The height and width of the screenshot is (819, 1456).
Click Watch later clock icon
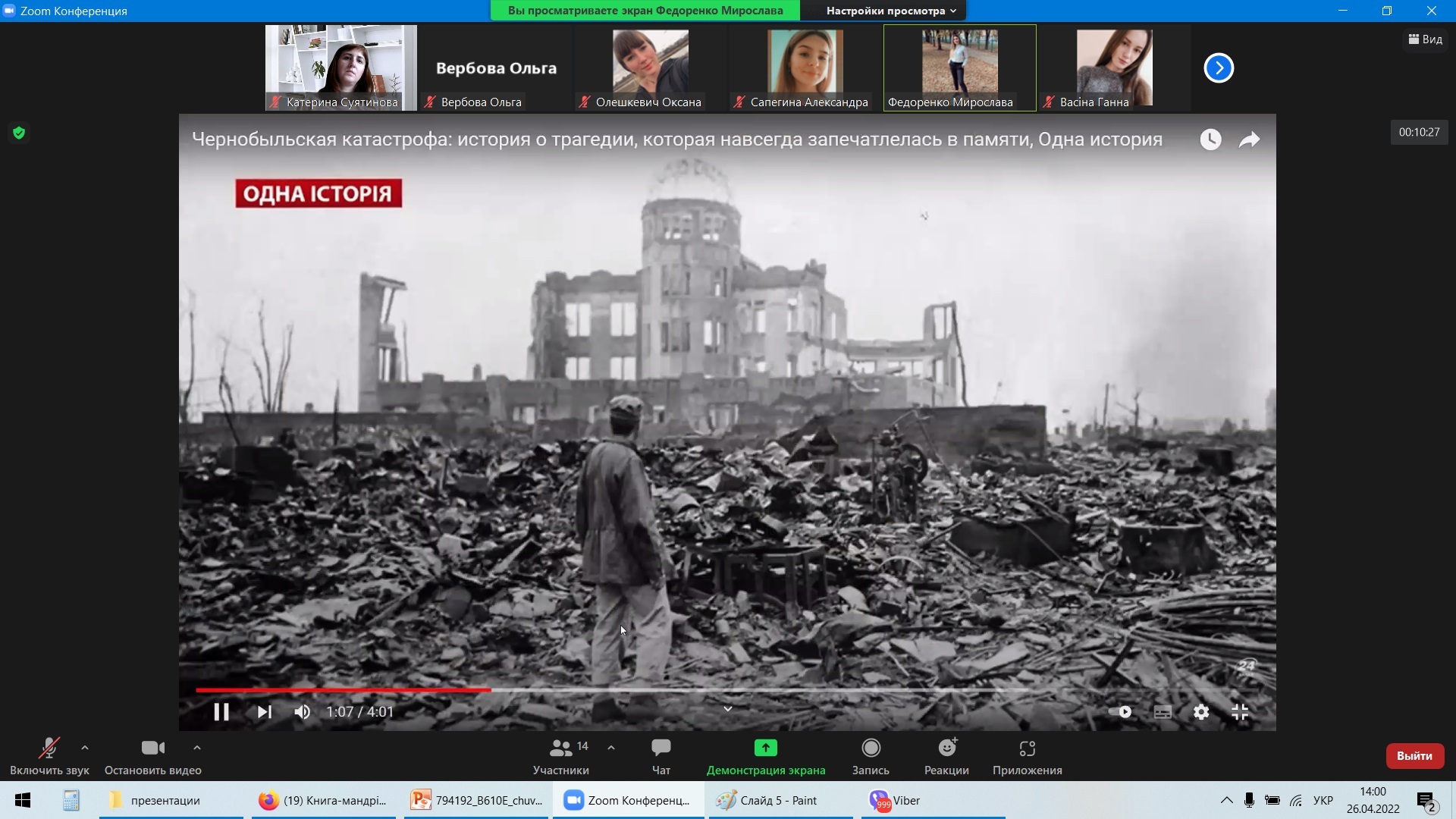(1210, 140)
